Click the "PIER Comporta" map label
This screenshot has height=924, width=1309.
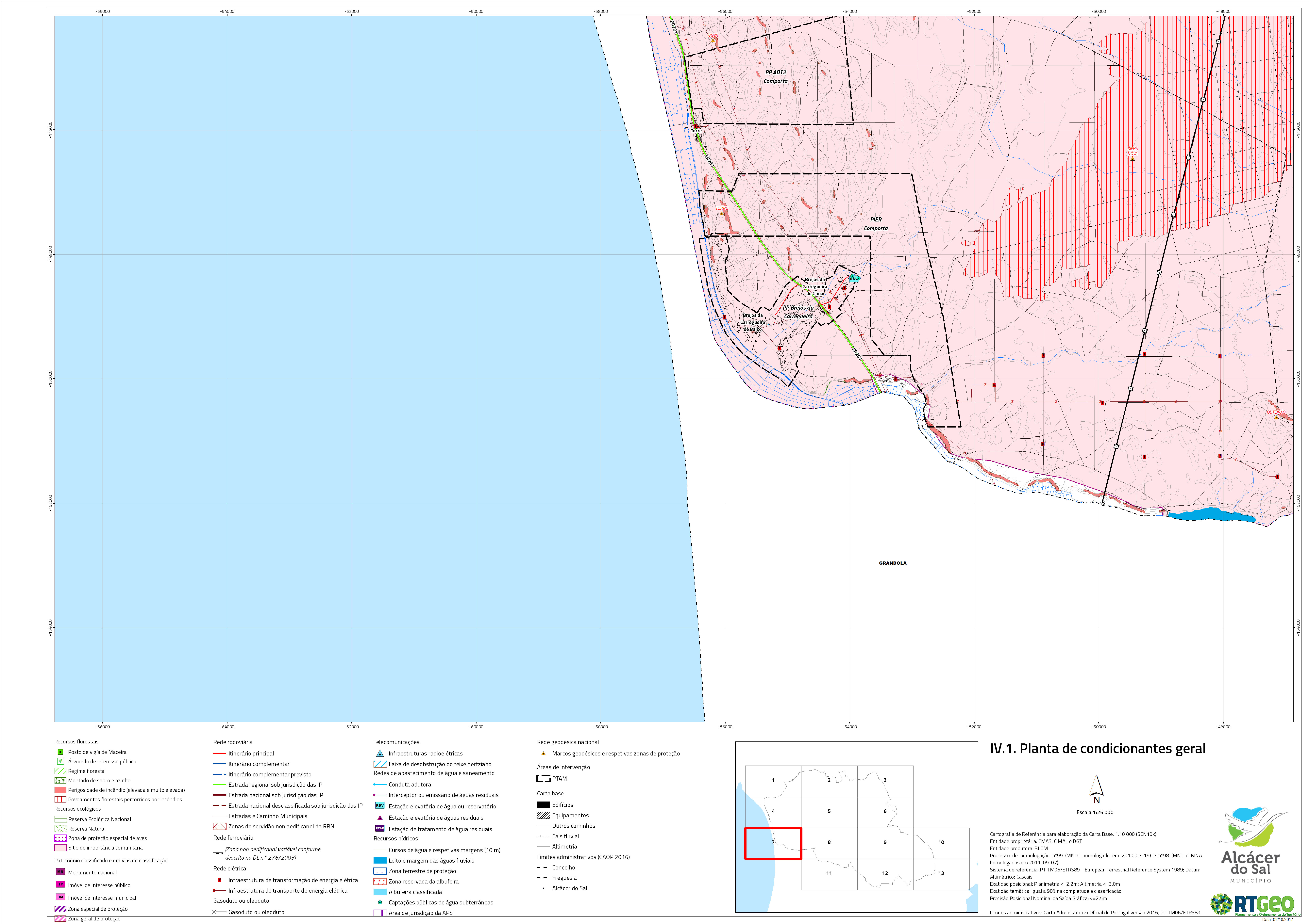[x=876, y=224]
